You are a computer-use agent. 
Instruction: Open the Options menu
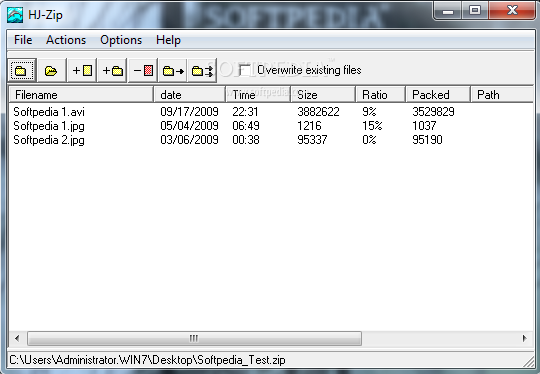click(x=121, y=40)
